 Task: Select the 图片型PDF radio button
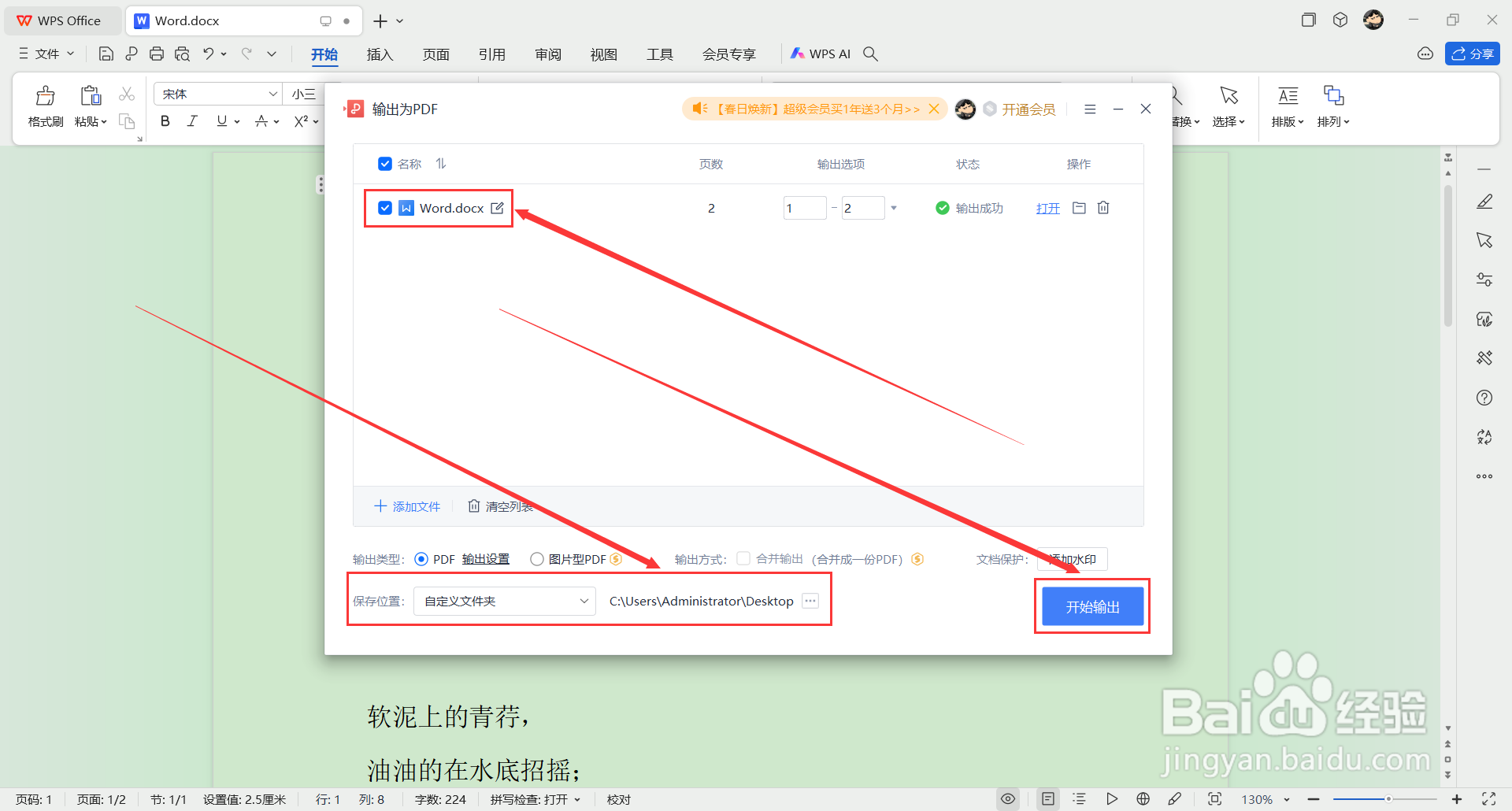537,558
